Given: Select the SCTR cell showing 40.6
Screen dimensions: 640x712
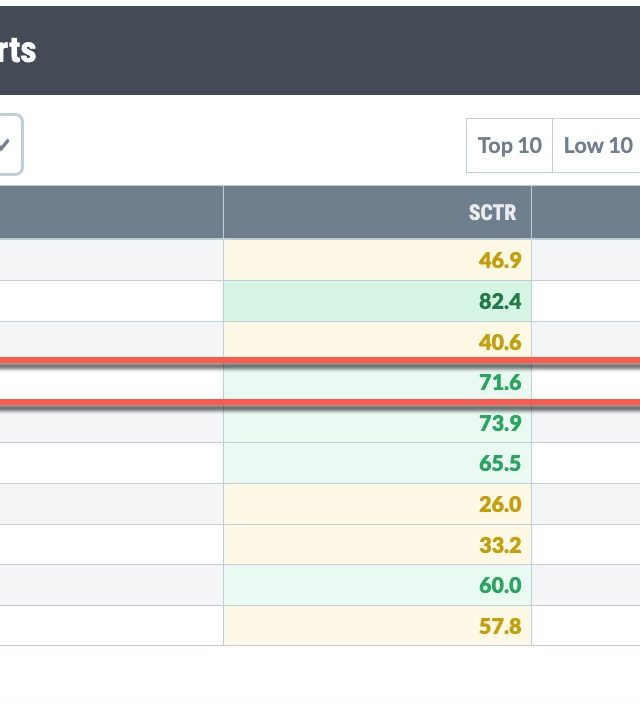Looking at the screenshot, I should [499, 342].
